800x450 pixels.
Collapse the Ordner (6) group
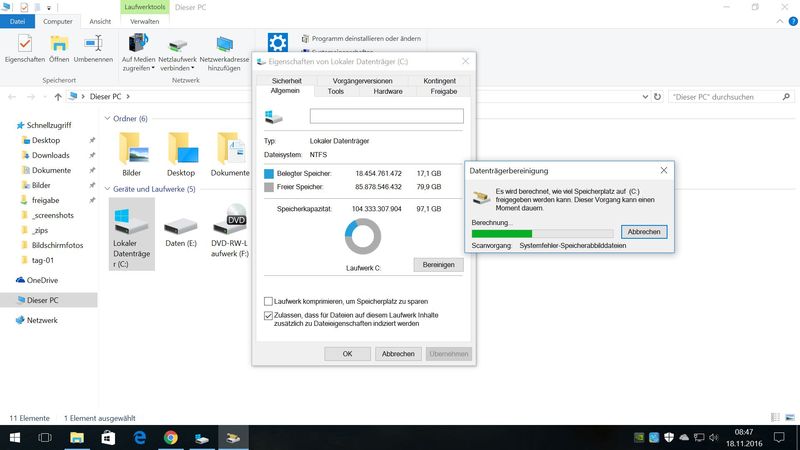coord(107,118)
